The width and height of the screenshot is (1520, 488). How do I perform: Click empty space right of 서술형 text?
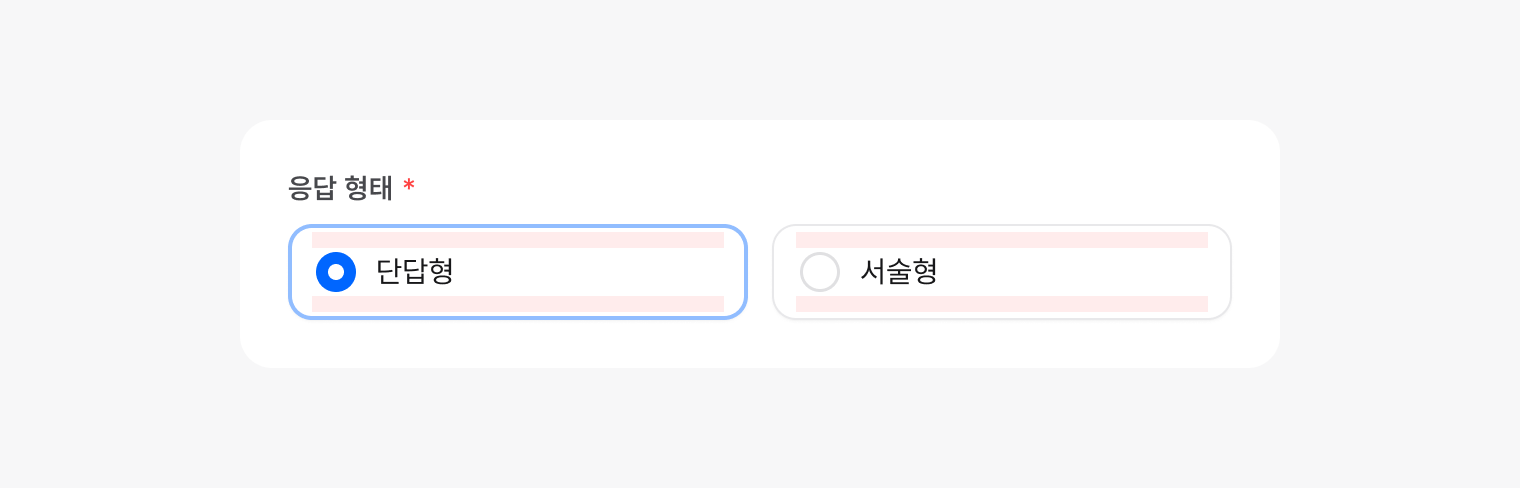1080,272
